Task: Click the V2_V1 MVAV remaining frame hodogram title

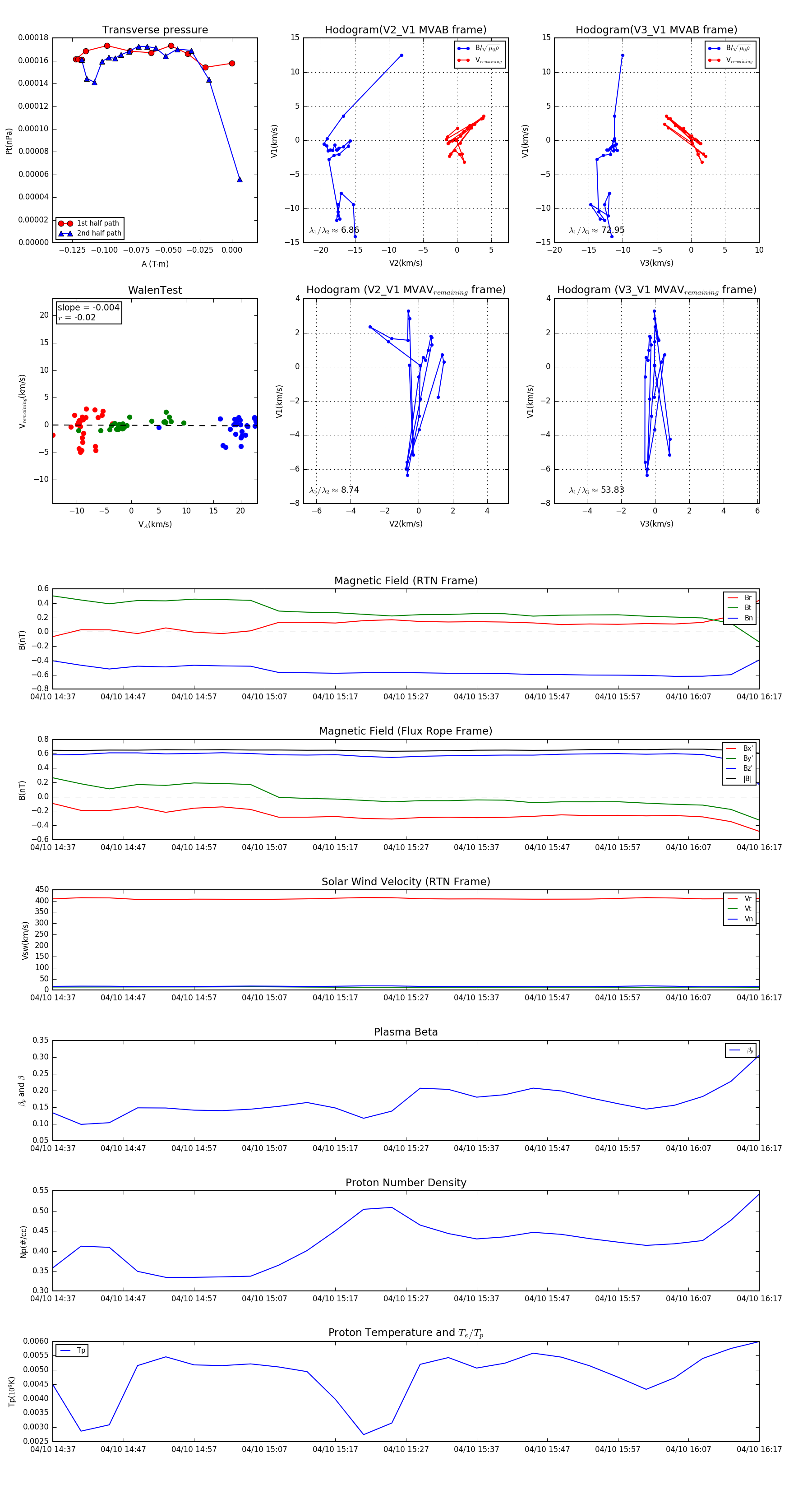Action: [x=406, y=290]
